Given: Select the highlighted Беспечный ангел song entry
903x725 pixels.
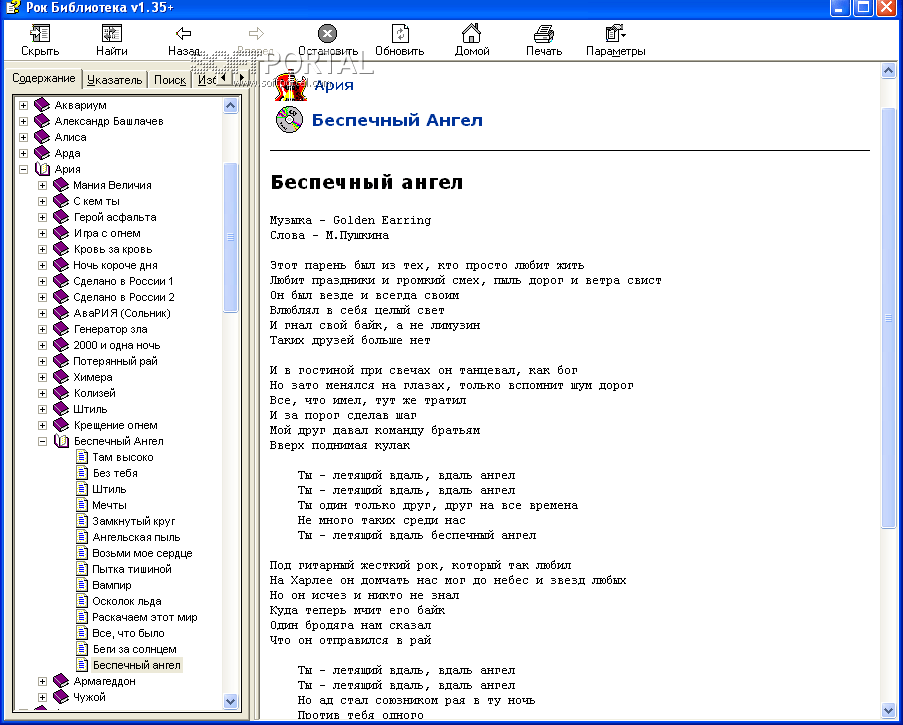Looking at the screenshot, I should pyautogui.click(x=136, y=665).
